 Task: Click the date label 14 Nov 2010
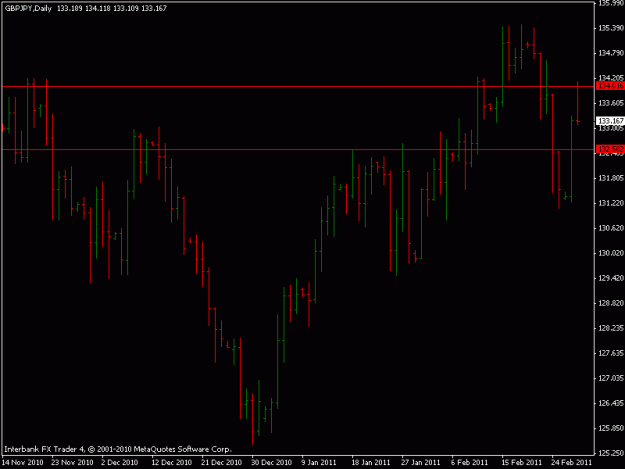23,462
